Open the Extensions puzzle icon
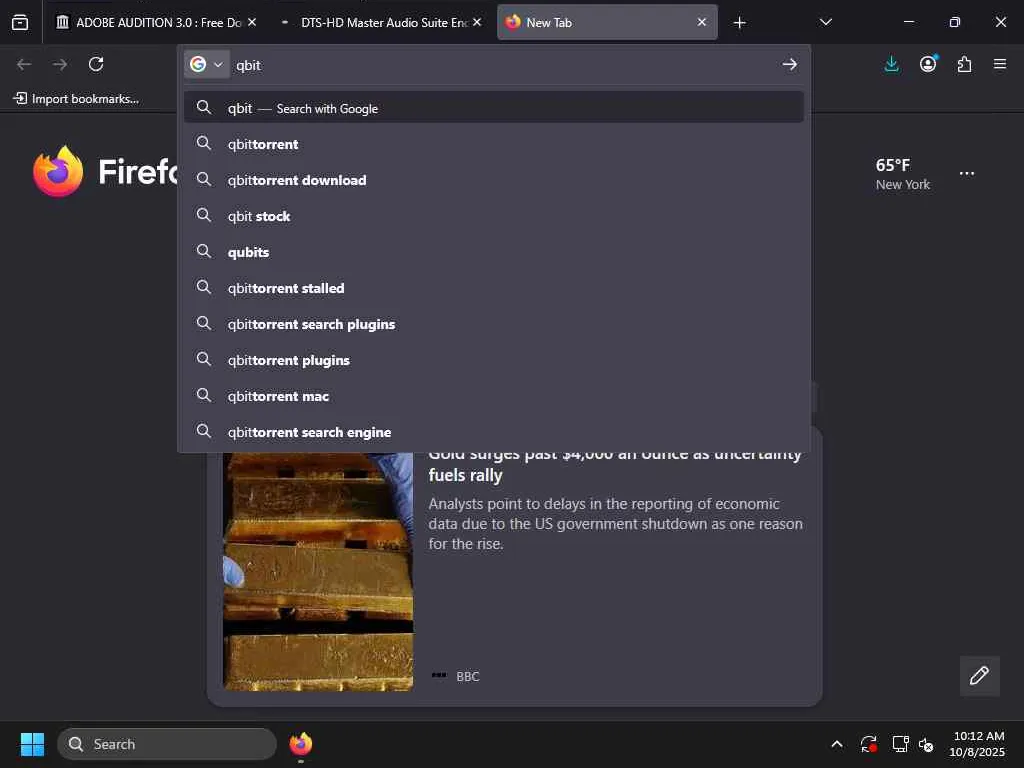The width and height of the screenshot is (1024, 768). click(x=965, y=64)
